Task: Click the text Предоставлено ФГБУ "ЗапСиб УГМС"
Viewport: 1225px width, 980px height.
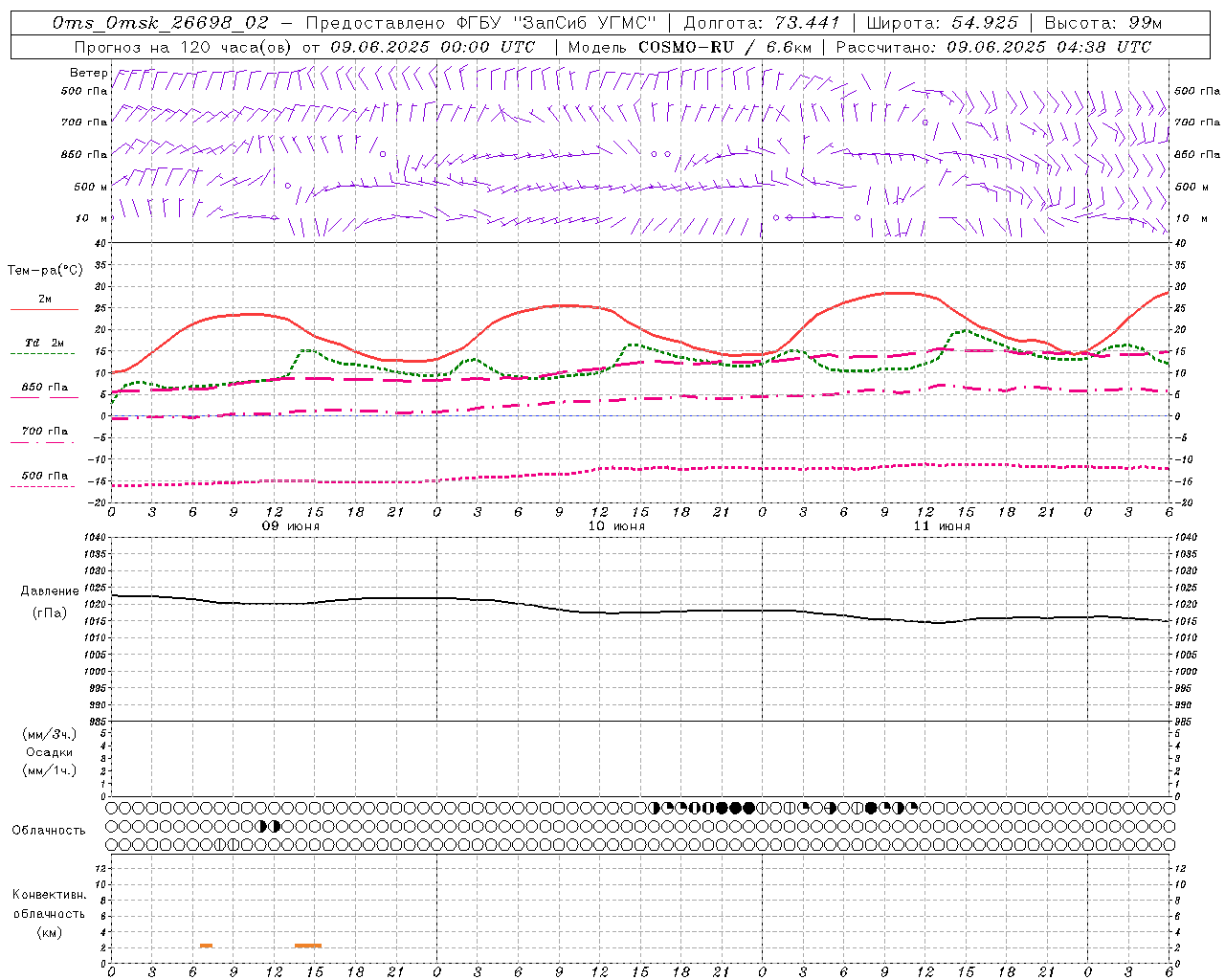Action: 480,23
